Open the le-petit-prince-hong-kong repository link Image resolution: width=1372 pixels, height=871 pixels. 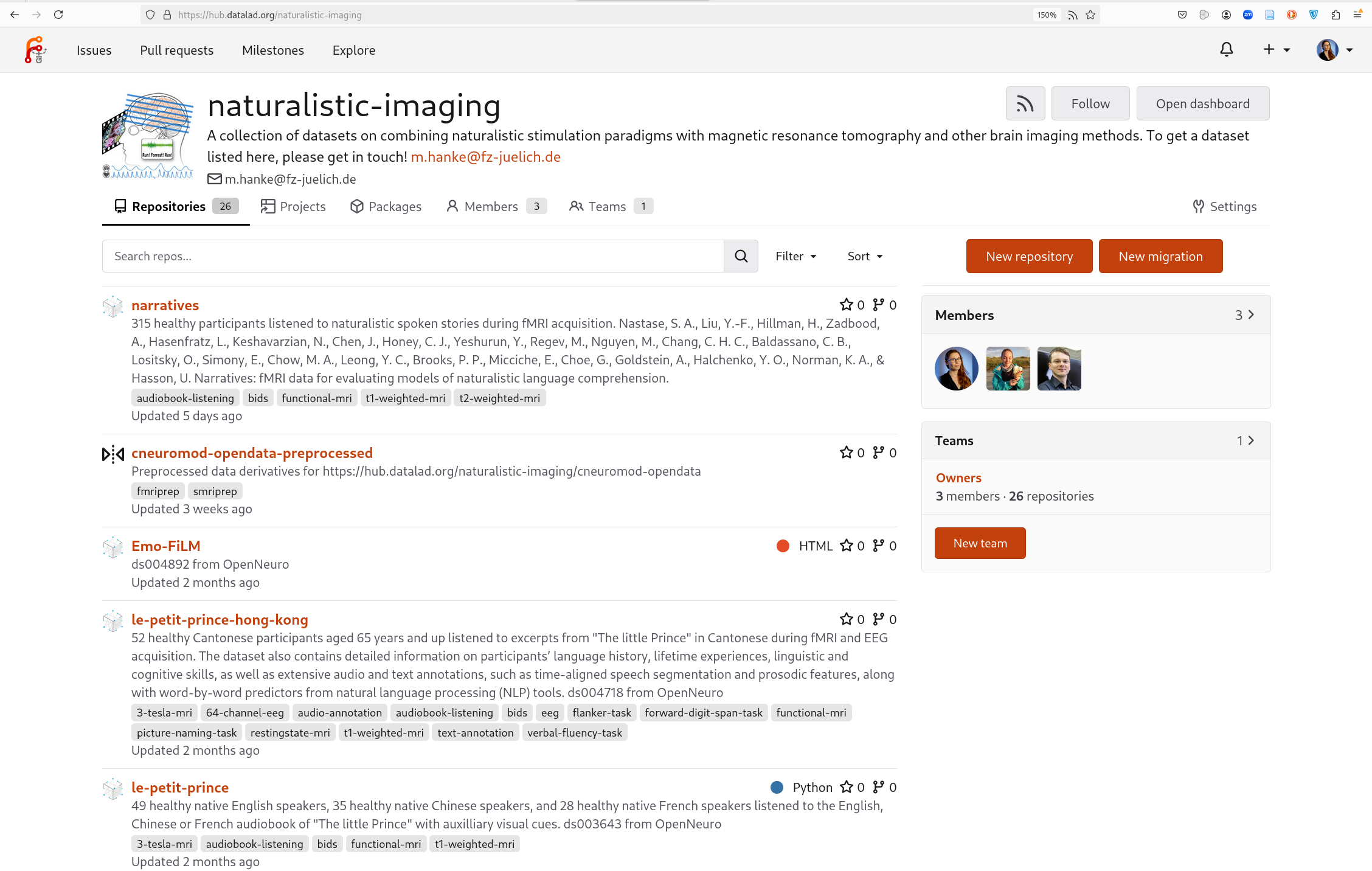point(220,620)
